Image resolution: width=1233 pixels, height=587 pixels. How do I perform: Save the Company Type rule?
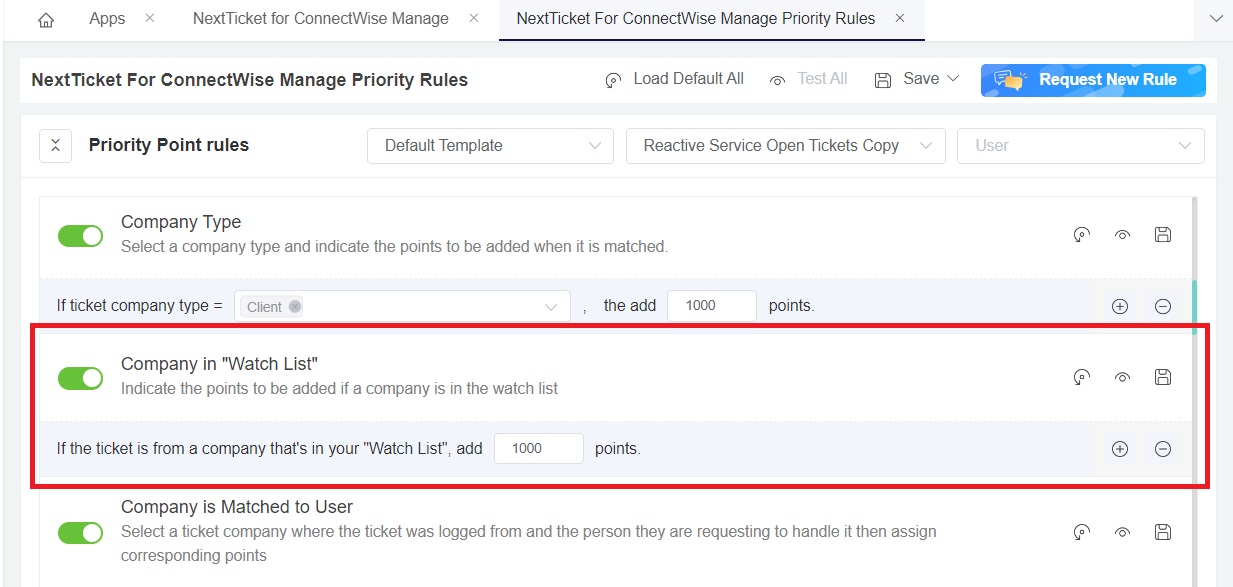point(1163,235)
